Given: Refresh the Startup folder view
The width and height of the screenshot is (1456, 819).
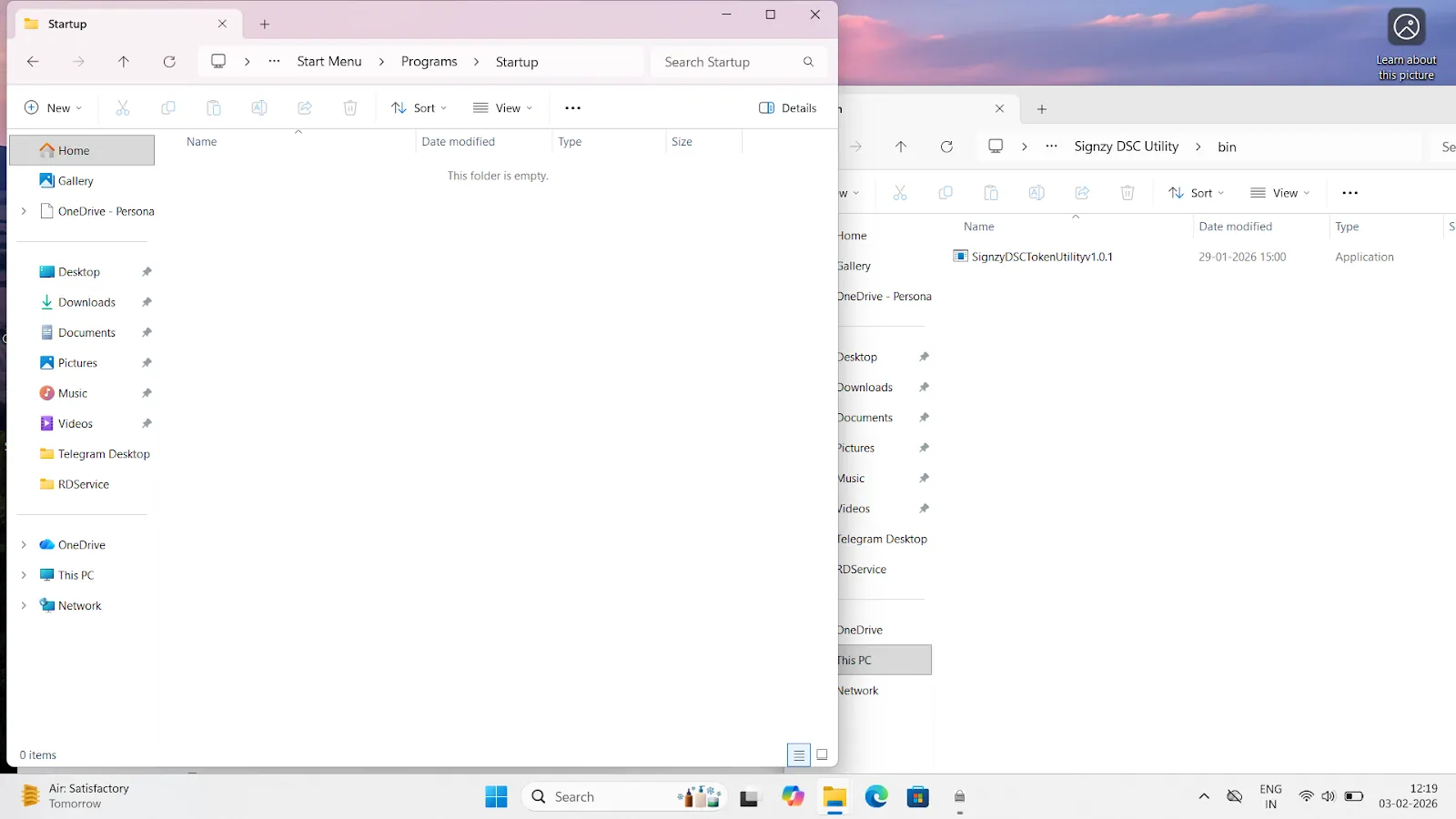Looking at the screenshot, I should [x=169, y=62].
